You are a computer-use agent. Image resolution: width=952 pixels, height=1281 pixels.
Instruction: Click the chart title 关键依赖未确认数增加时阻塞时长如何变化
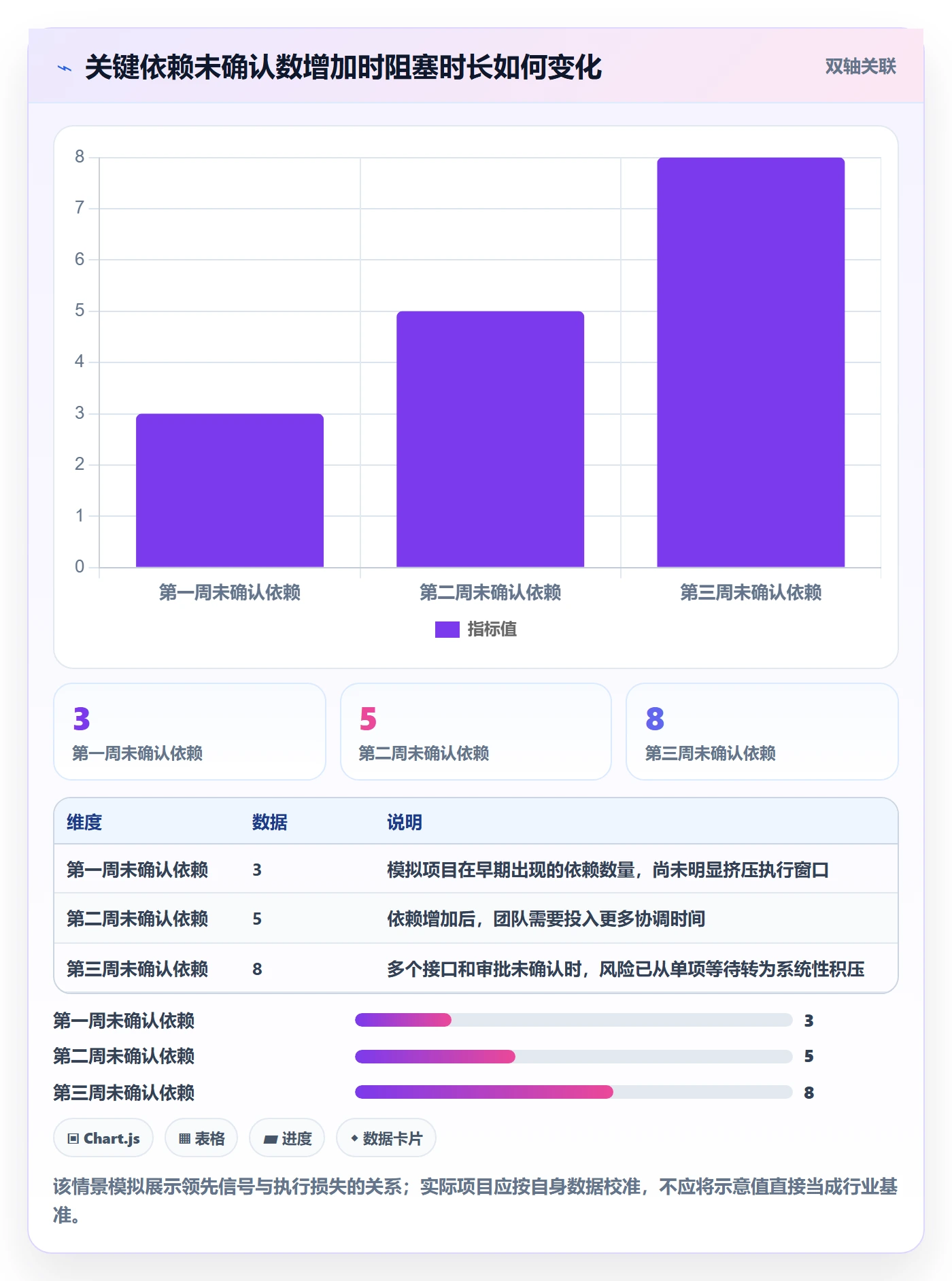click(x=343, y=67)
